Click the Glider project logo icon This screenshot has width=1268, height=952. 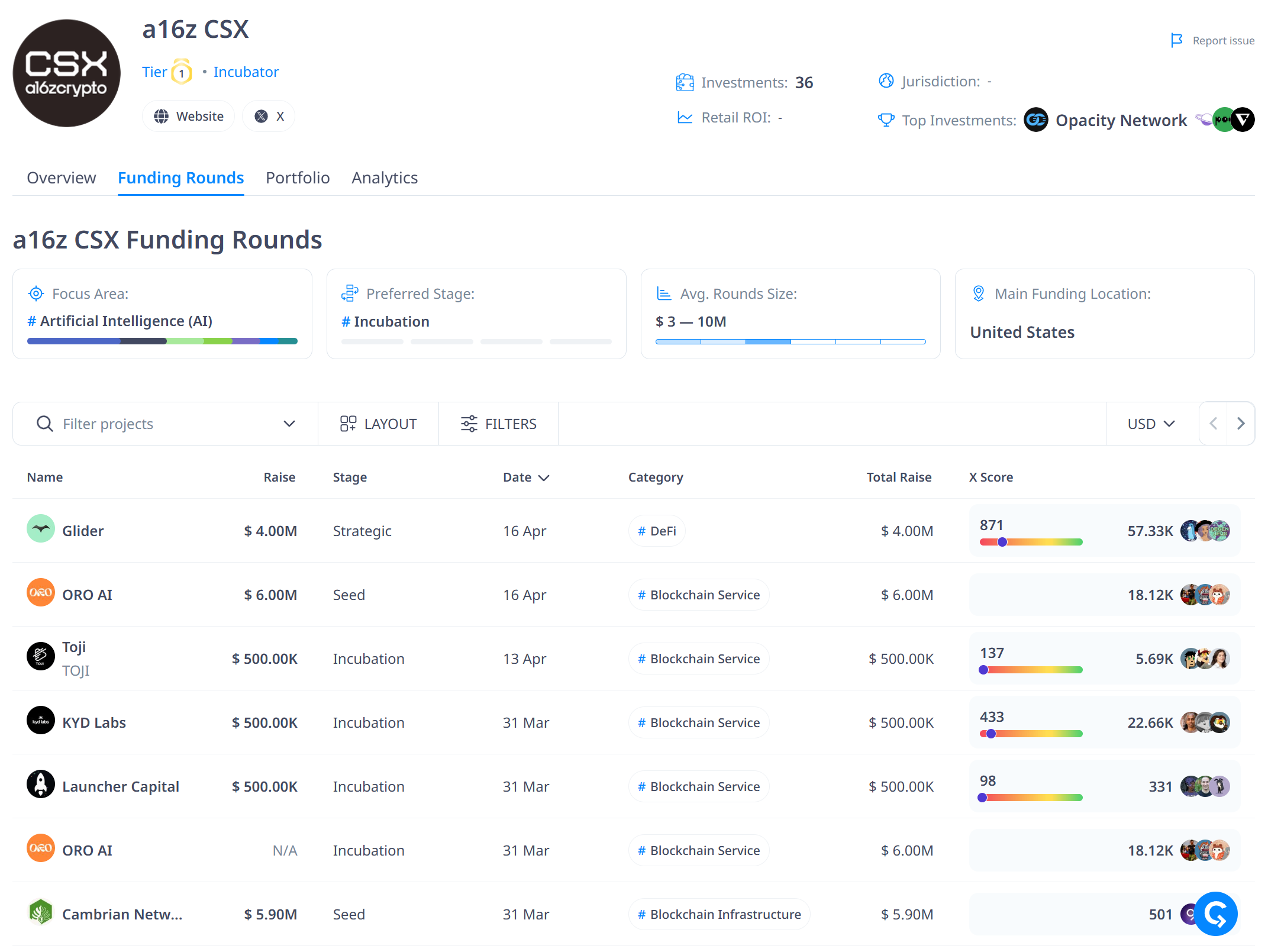click(41, 529)
